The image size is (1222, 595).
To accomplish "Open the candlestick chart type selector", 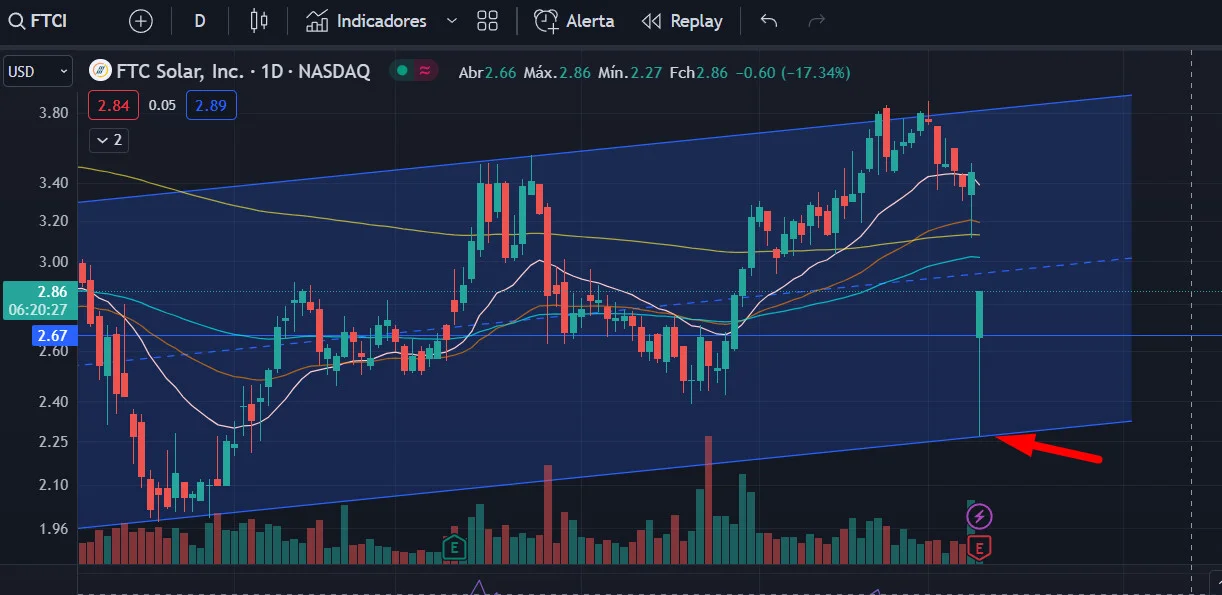I will click(259, 20).
